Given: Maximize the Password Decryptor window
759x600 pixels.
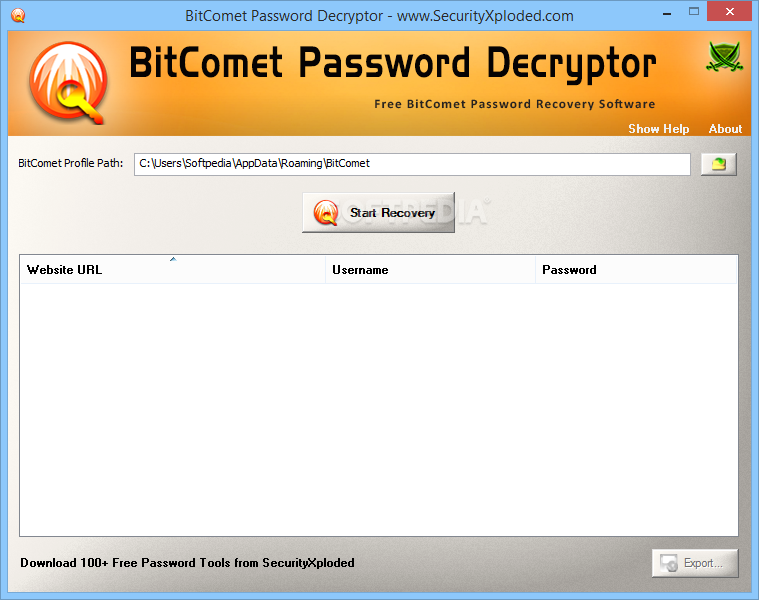Looking at the screenshot, I should pos(694,12).
